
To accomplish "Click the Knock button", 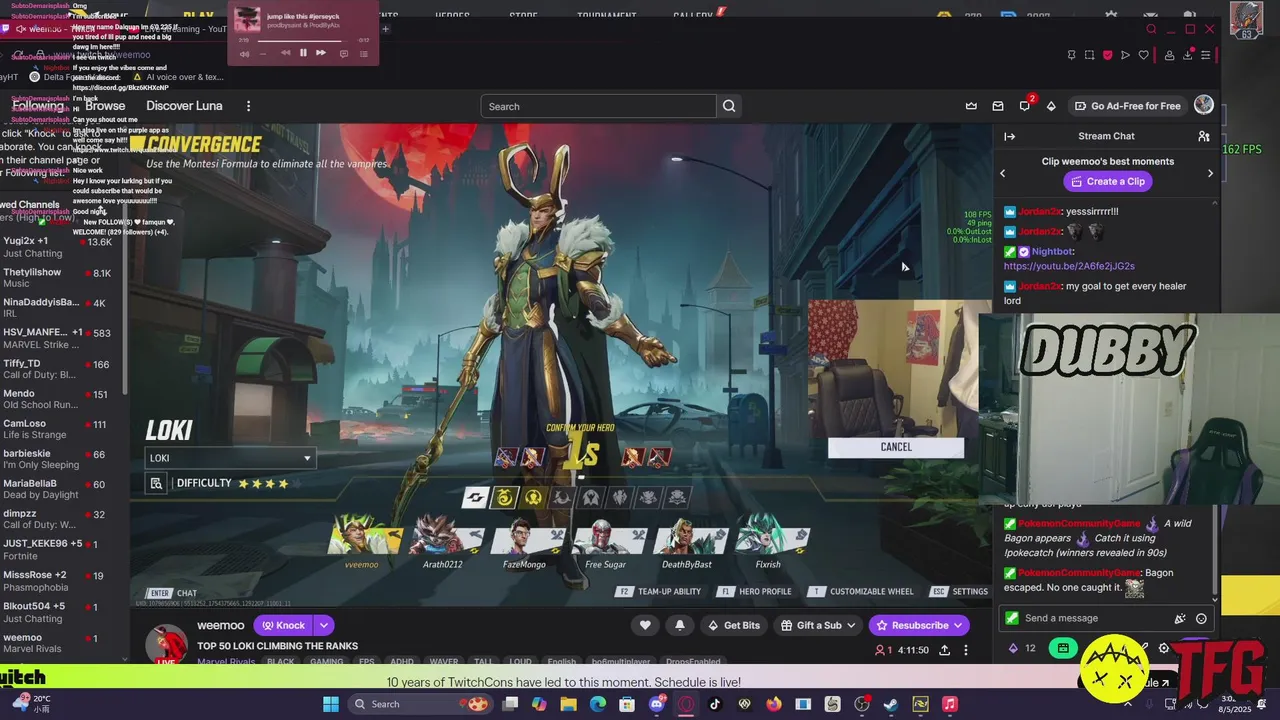I will (x=283, y=625).
